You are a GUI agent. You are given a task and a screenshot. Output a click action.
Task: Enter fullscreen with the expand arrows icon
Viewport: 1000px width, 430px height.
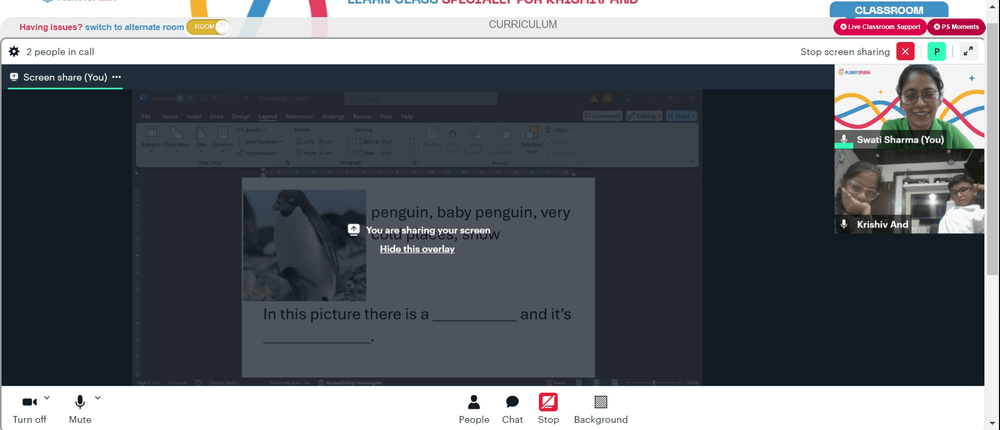pyautogui.click(x=968, y=52)
